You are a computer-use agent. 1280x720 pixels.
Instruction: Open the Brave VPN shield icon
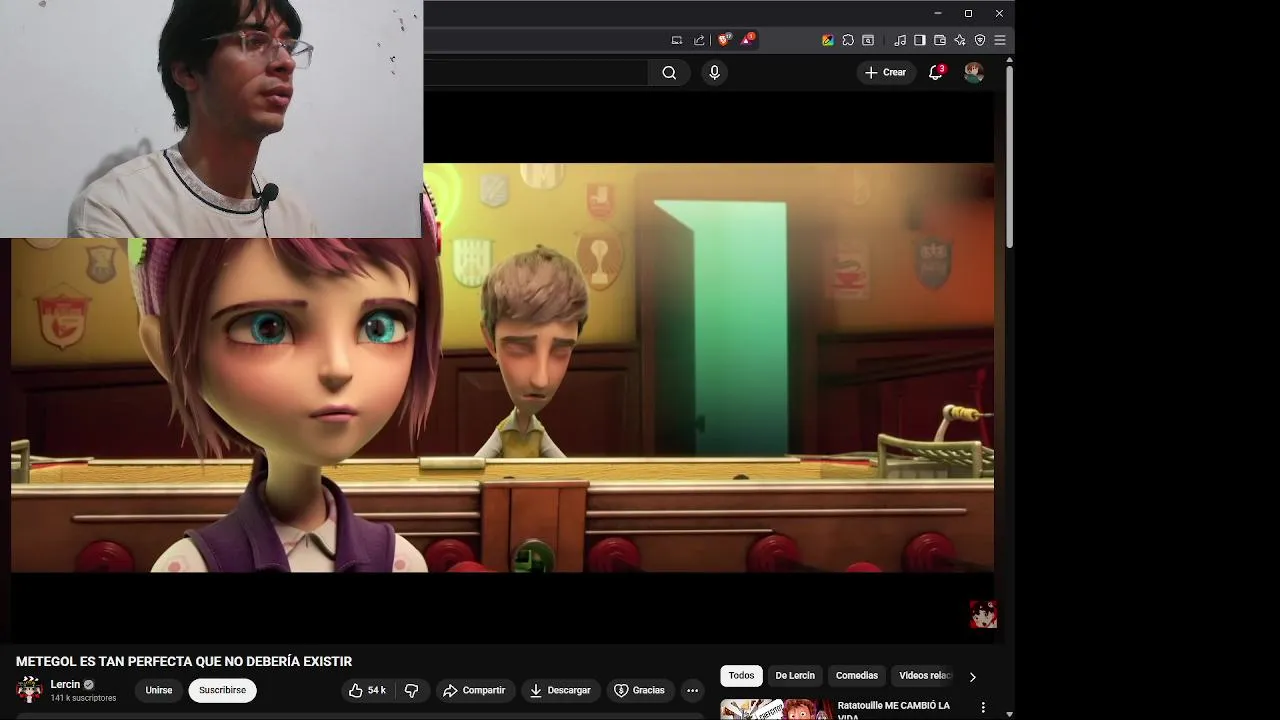(980, 40)
